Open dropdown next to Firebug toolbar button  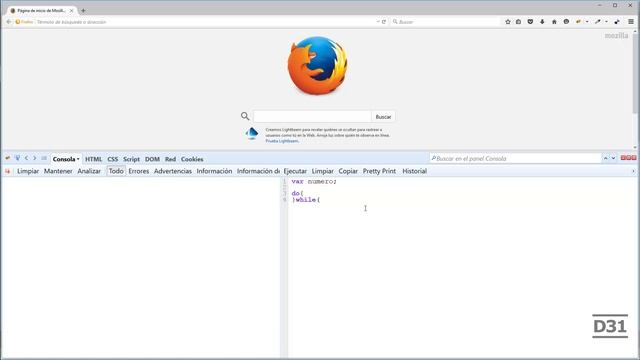587,22
